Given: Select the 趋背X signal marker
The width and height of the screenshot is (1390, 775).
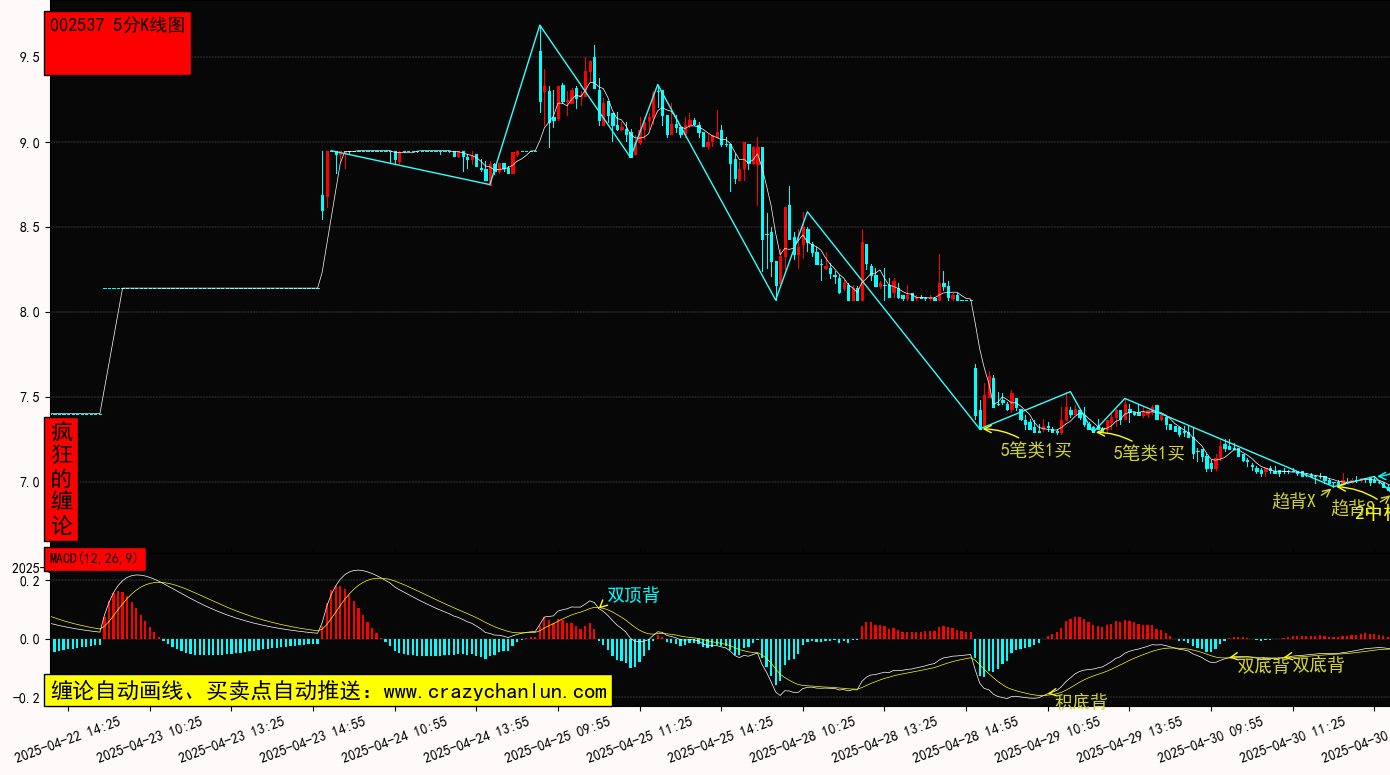Looking at the screenshot, I should [1293, 501].
